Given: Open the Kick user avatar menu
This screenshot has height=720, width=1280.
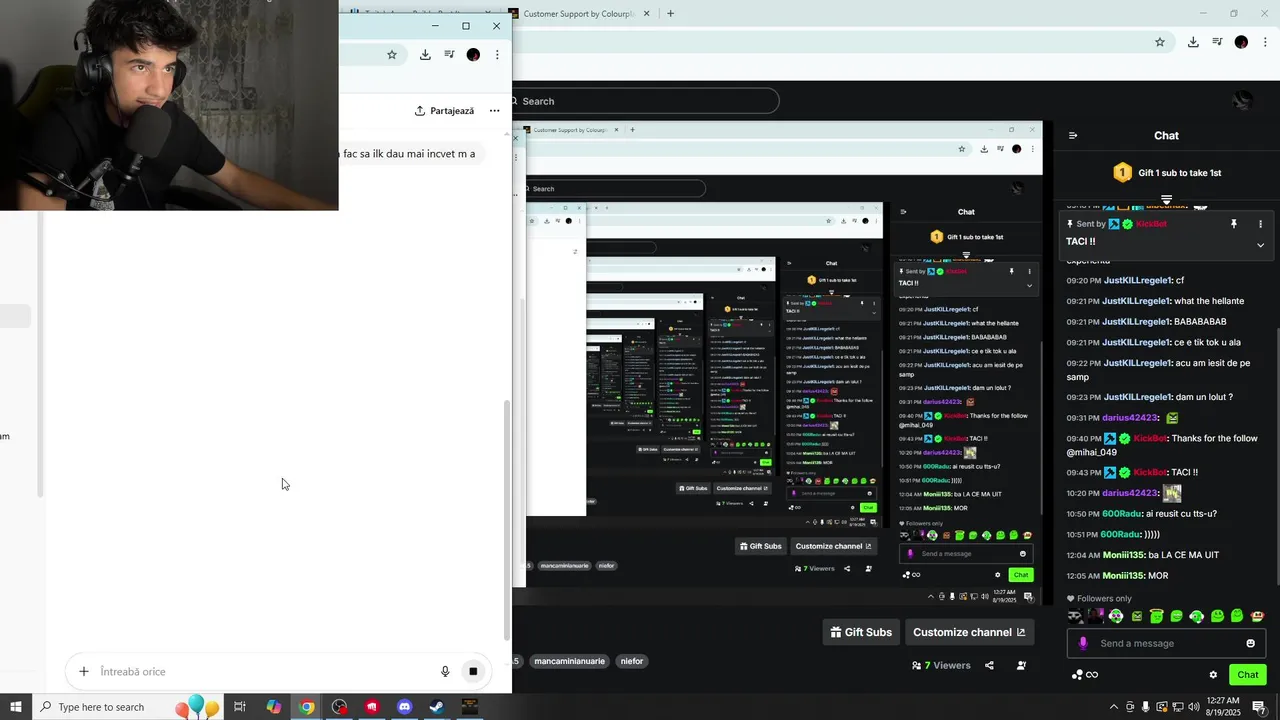Looking at the screenshot, I should (1243, 101).
